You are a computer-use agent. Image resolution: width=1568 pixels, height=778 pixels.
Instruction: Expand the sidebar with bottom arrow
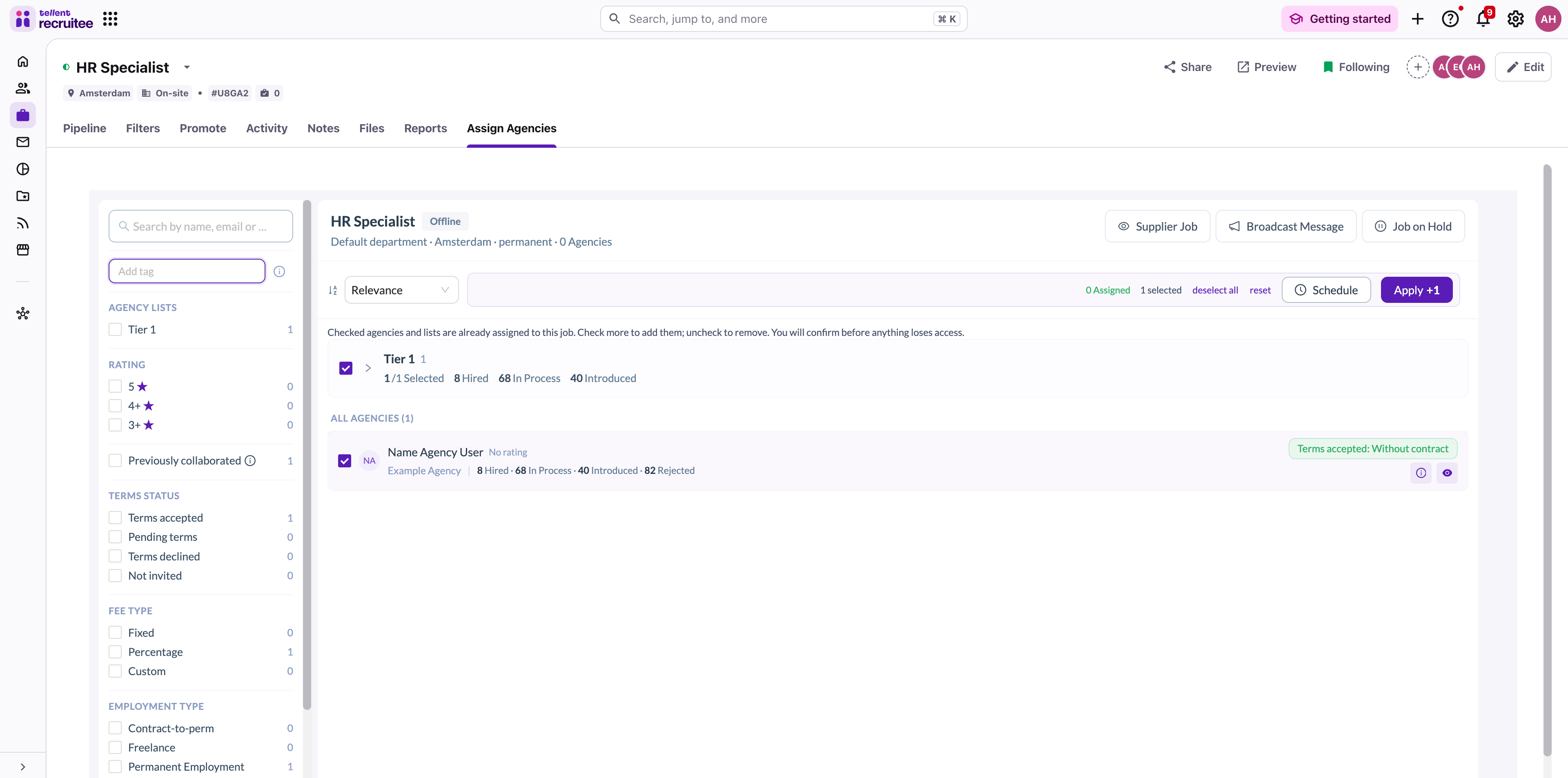point(22,767)
